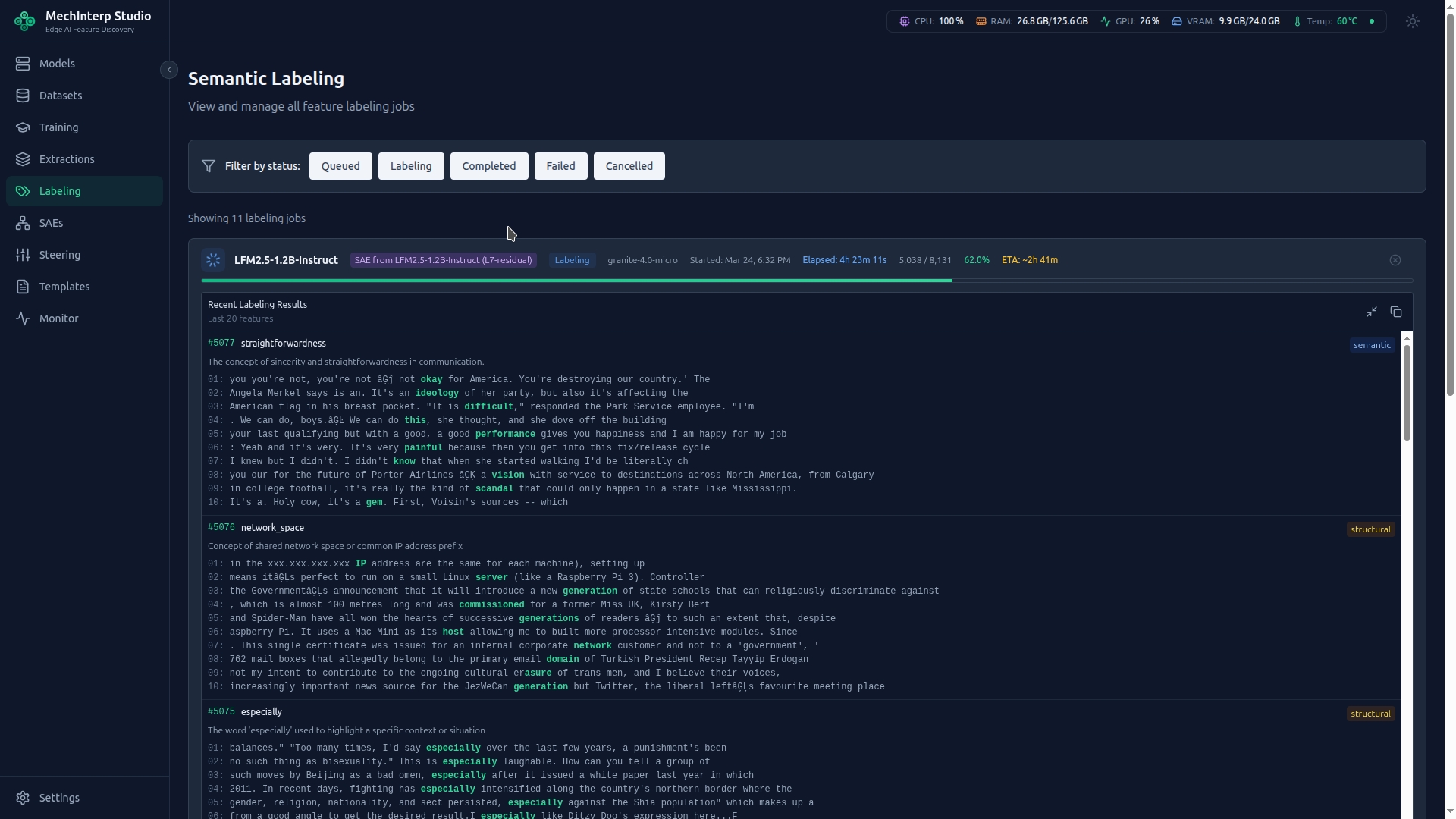Click the highlighted word commissioned

click(491, 605)
